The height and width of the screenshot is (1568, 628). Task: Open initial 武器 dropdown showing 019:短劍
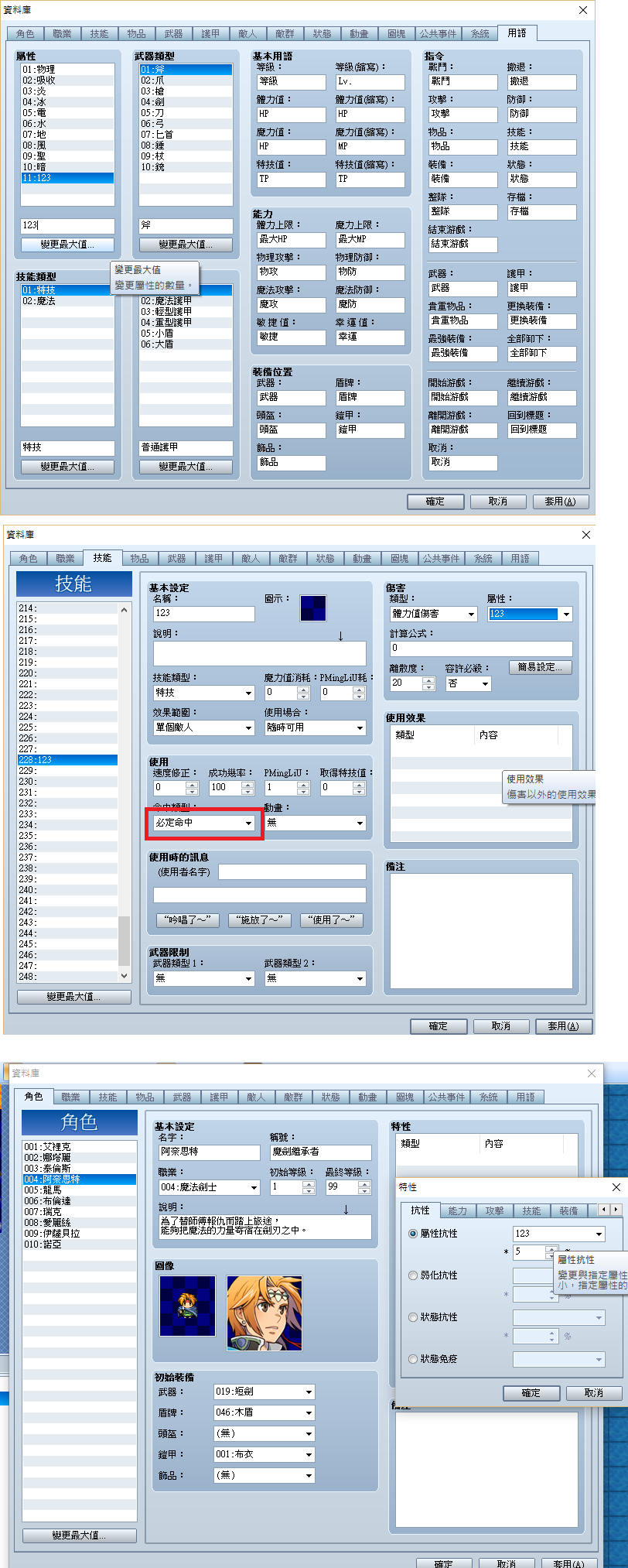(x=265, y=1392)
